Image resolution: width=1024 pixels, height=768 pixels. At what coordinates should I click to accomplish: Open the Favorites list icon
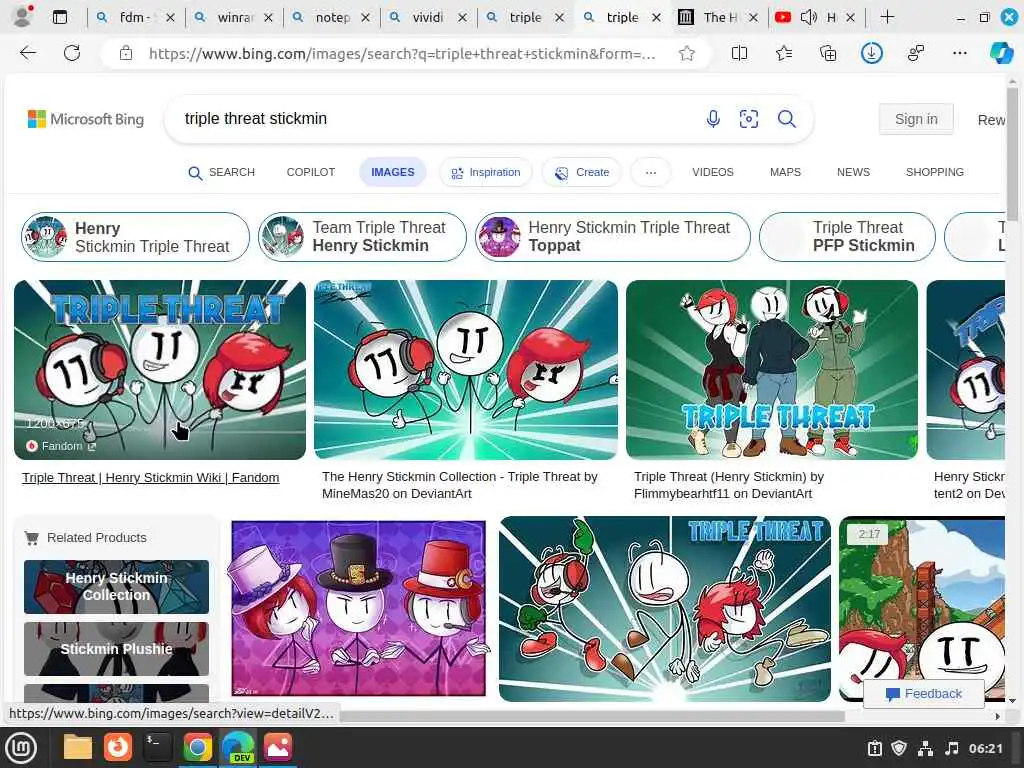pos(784,53)
